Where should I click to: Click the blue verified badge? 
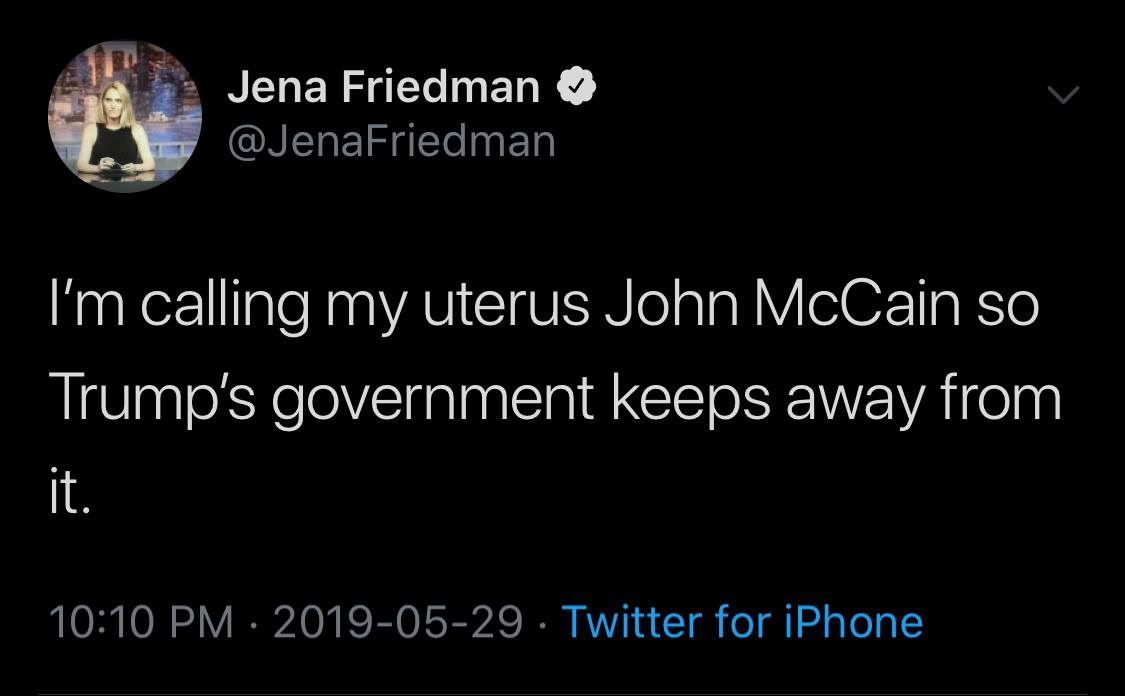coord(576,89)
